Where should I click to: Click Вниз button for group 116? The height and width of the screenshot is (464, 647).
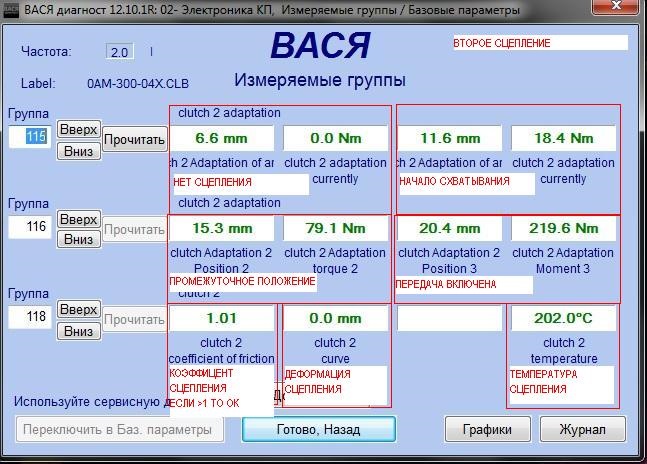click(x=78, y=239)
